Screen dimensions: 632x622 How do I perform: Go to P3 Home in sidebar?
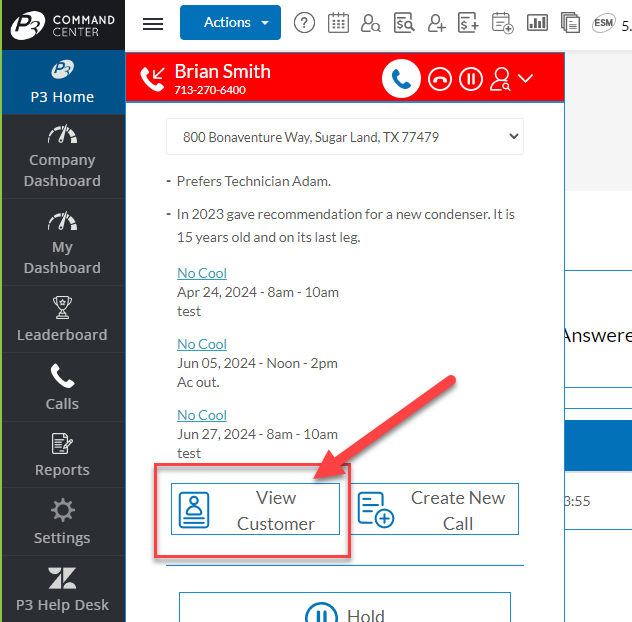point(63,82)
